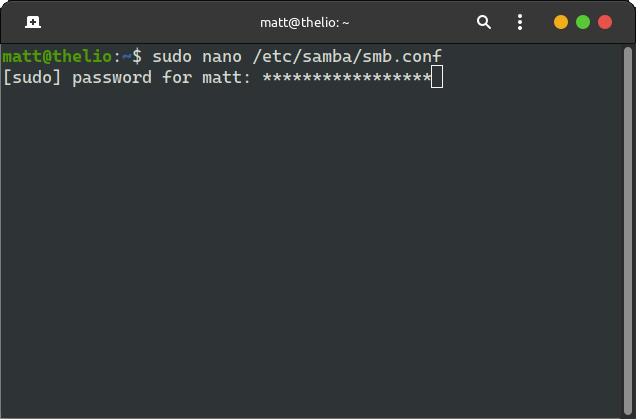Open the three-dot terminal menu
The height and width of the screenshot is (419, 636).
tap(520, 21)
